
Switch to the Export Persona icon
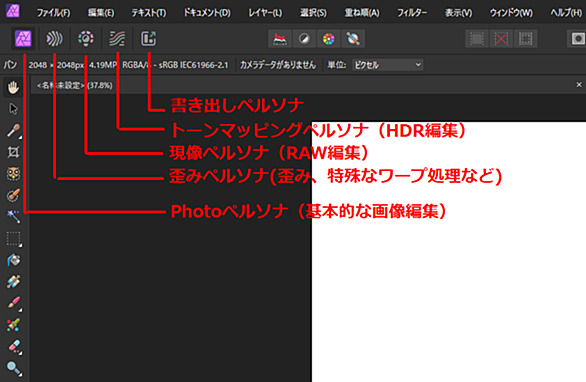148,38
